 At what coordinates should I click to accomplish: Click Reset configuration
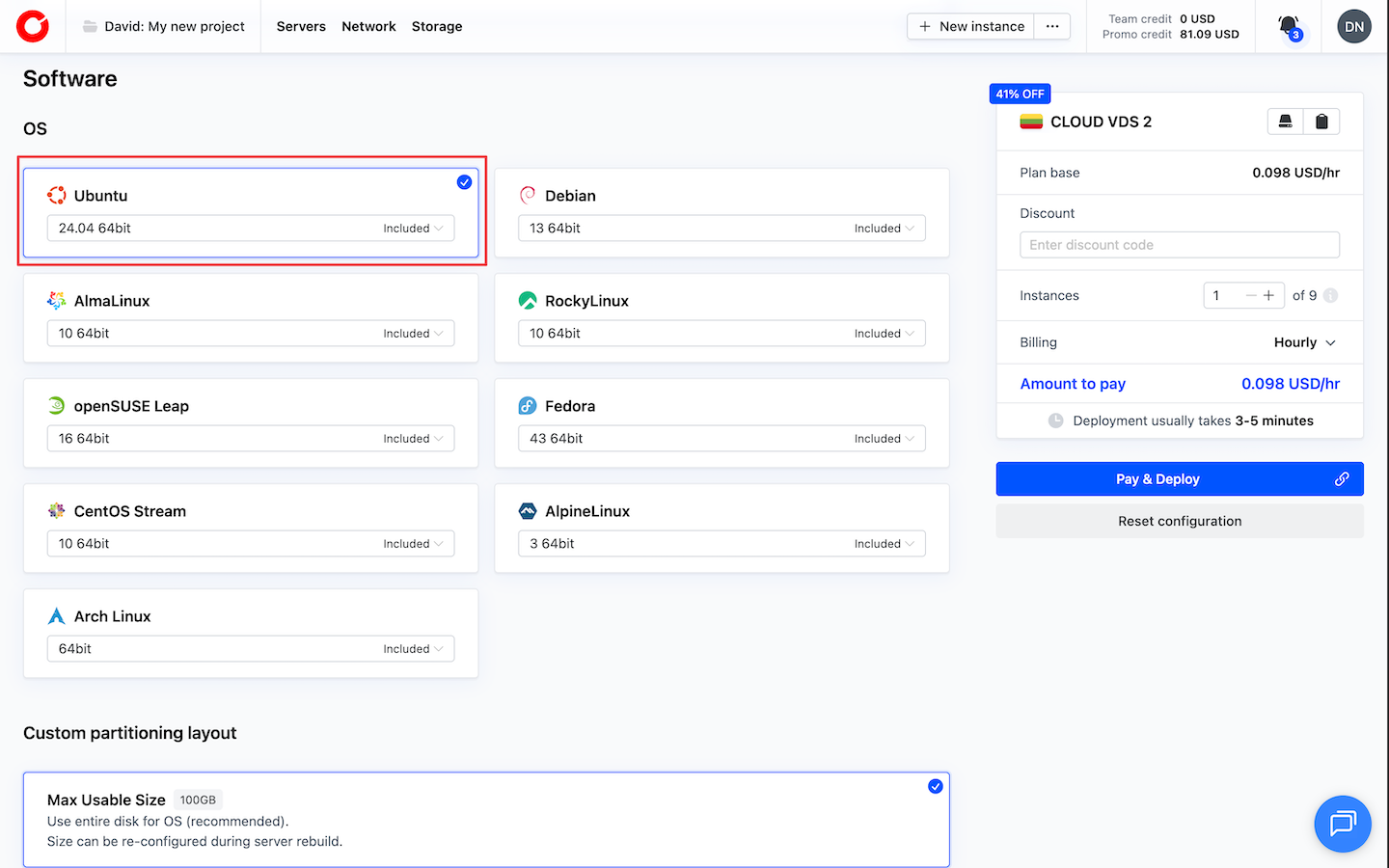click(x=1179, y=522)
